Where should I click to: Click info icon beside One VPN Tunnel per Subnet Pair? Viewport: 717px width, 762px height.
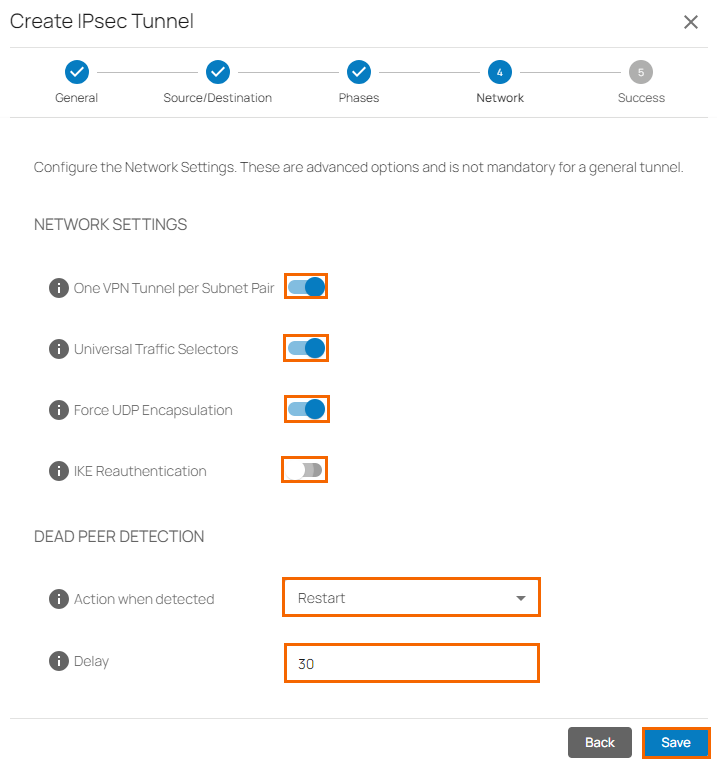tap(59, 288)
